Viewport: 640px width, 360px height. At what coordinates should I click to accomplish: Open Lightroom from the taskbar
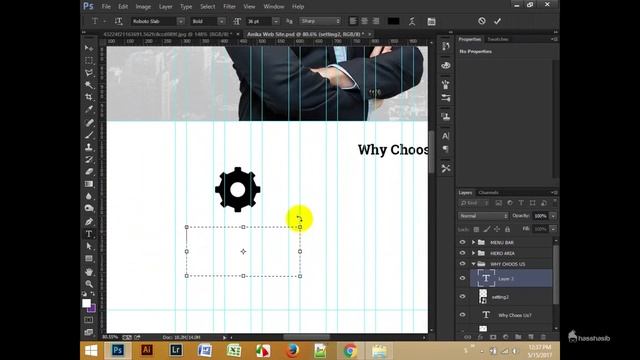point(176,350)
